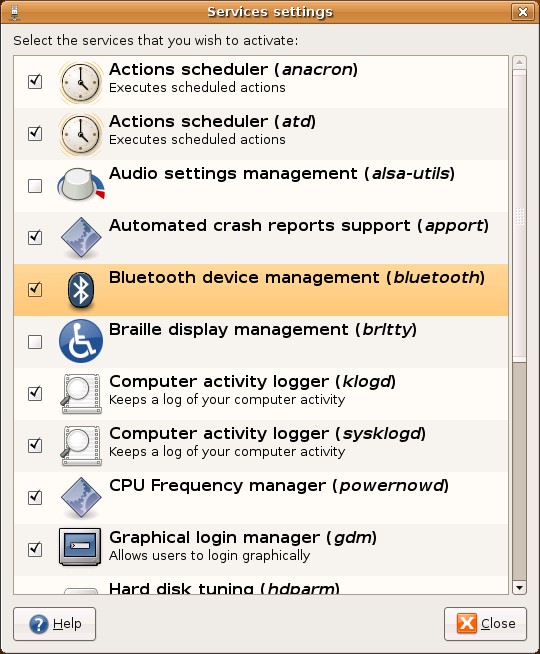Select the gdm login screen icon
The image size is (540, 654).
coord(80,547)
